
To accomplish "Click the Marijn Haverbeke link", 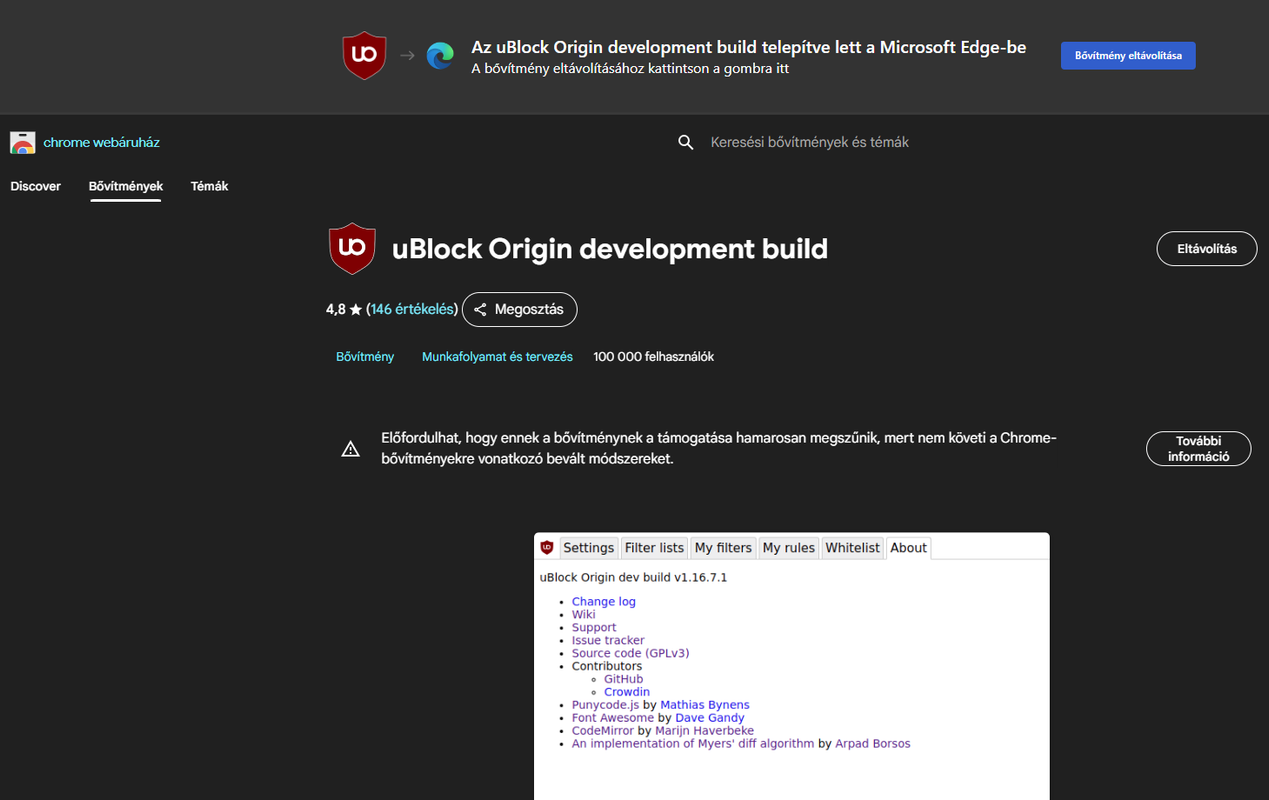I will click(705, 731).
